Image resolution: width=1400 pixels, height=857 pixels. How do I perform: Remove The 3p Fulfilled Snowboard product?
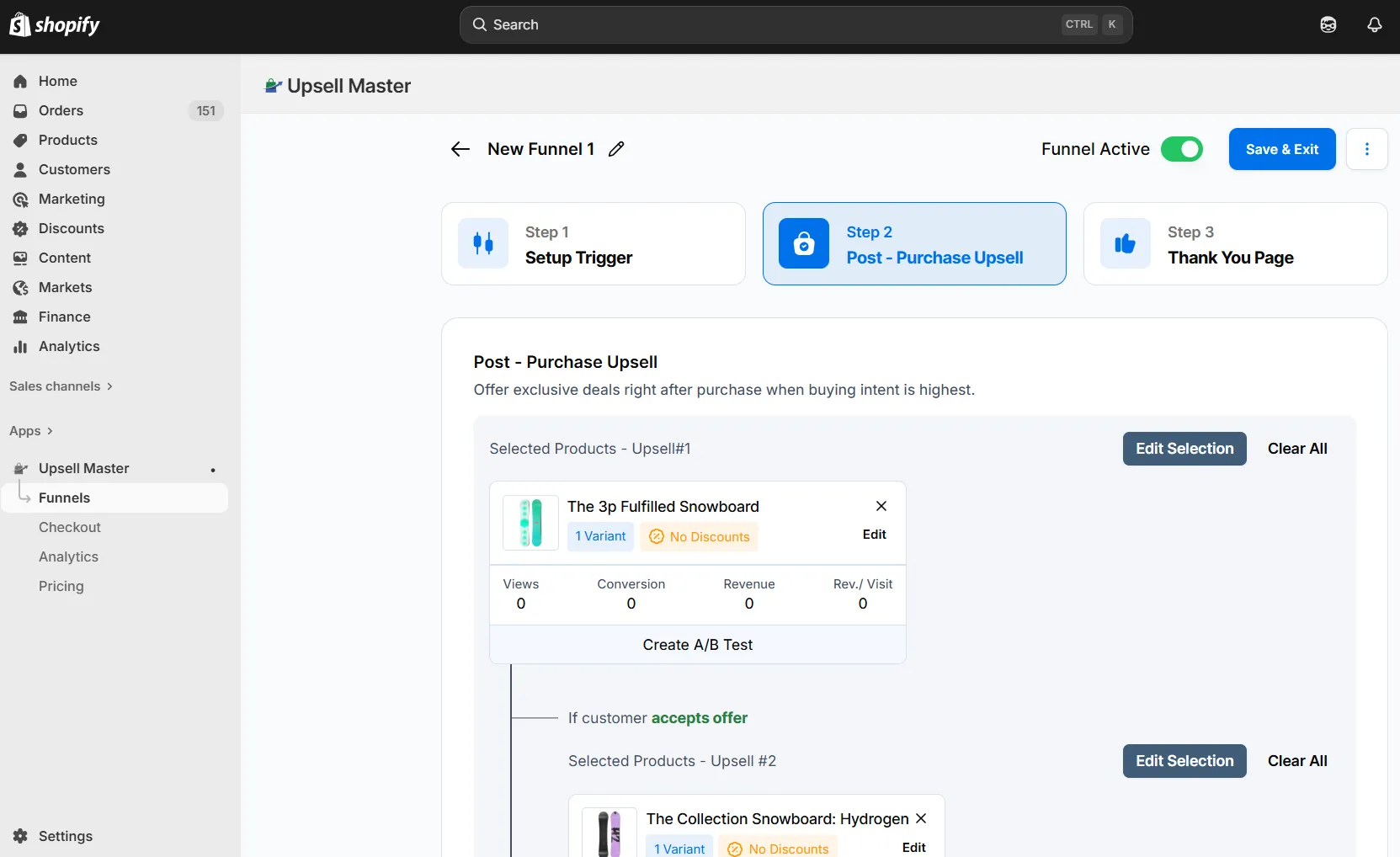881,505
